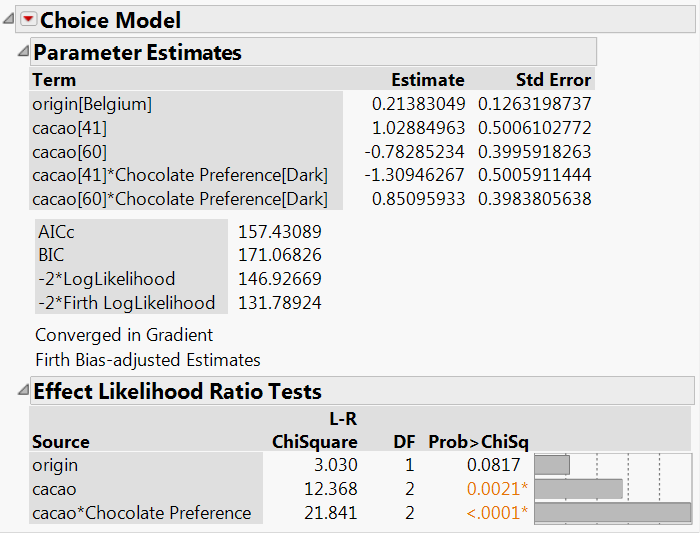This screenshot has height=533, width=700.
Task: Click the AICc statistic label
Action: (57, 231)
